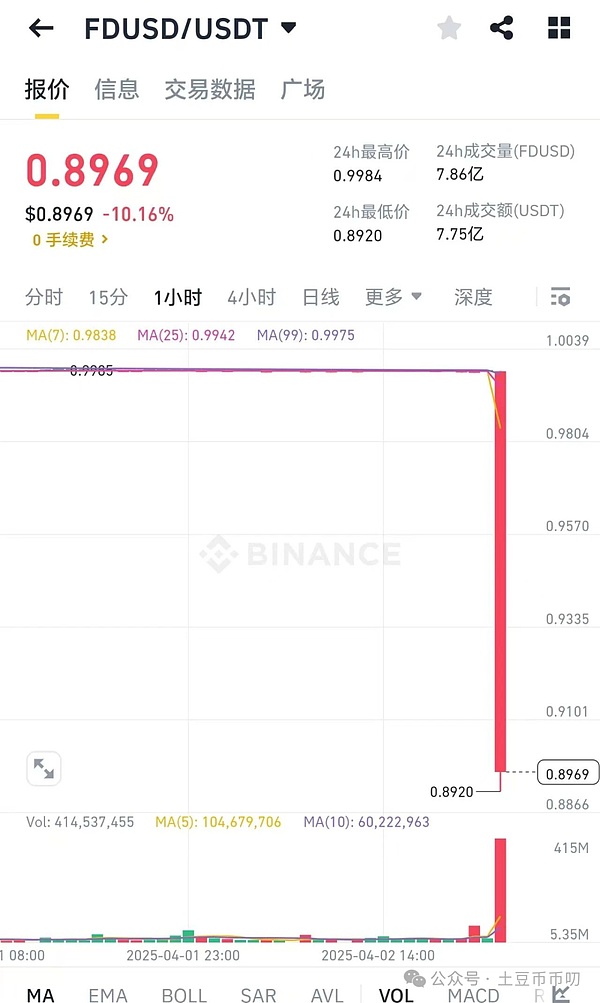Open the 0 手续费 fee details
Screen dimensions: 600x1003
point(70,240)
